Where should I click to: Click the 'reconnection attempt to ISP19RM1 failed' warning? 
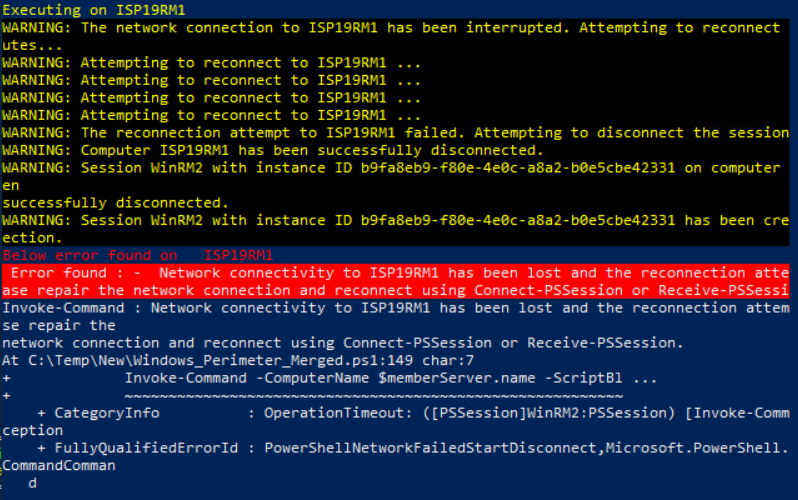pos(395,133)
